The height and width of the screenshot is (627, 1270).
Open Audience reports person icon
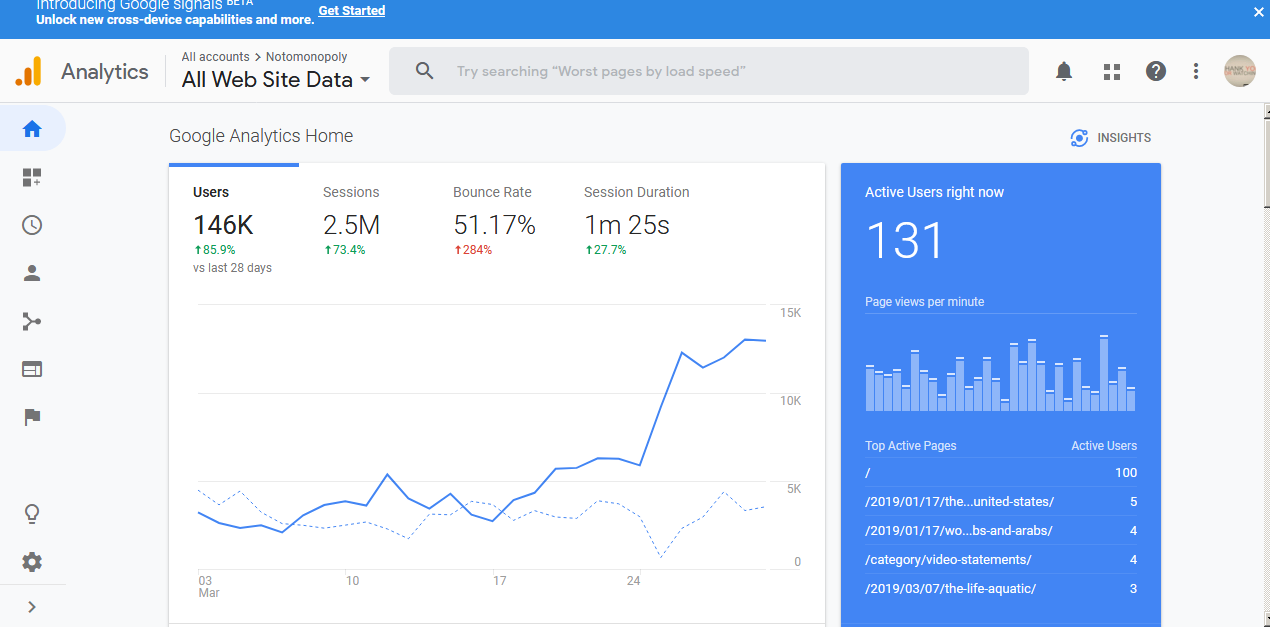[32, 273]
